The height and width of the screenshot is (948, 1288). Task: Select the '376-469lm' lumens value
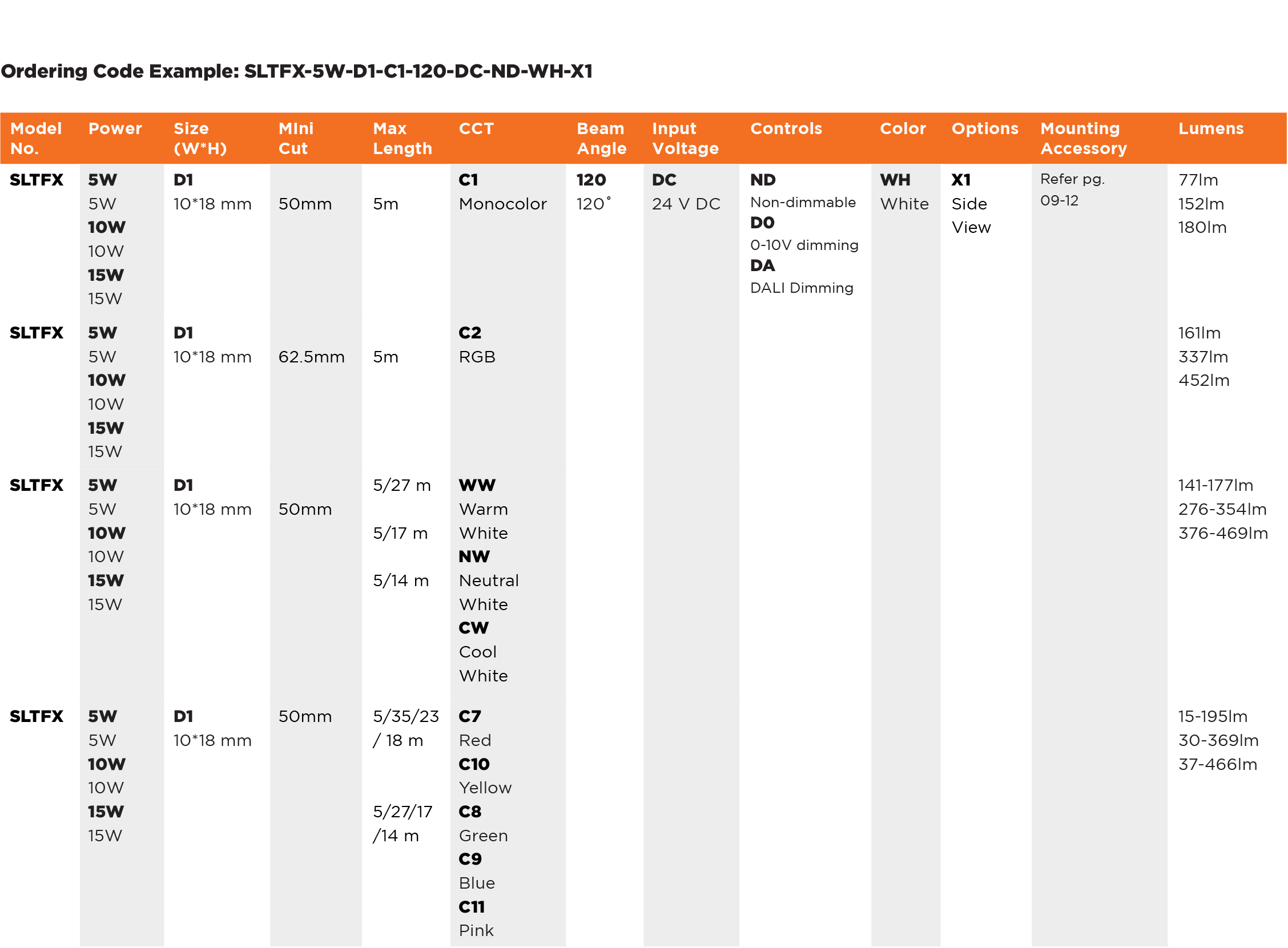1222,534
